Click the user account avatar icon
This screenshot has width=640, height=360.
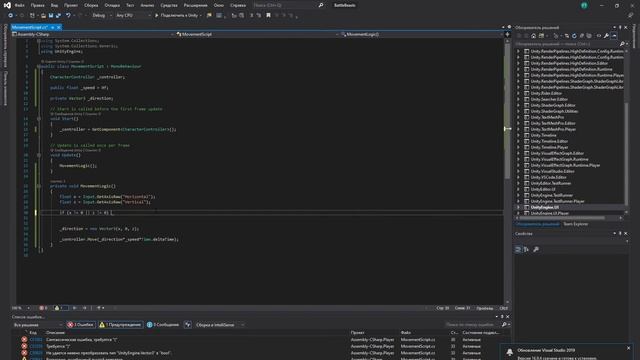(584, 5)
